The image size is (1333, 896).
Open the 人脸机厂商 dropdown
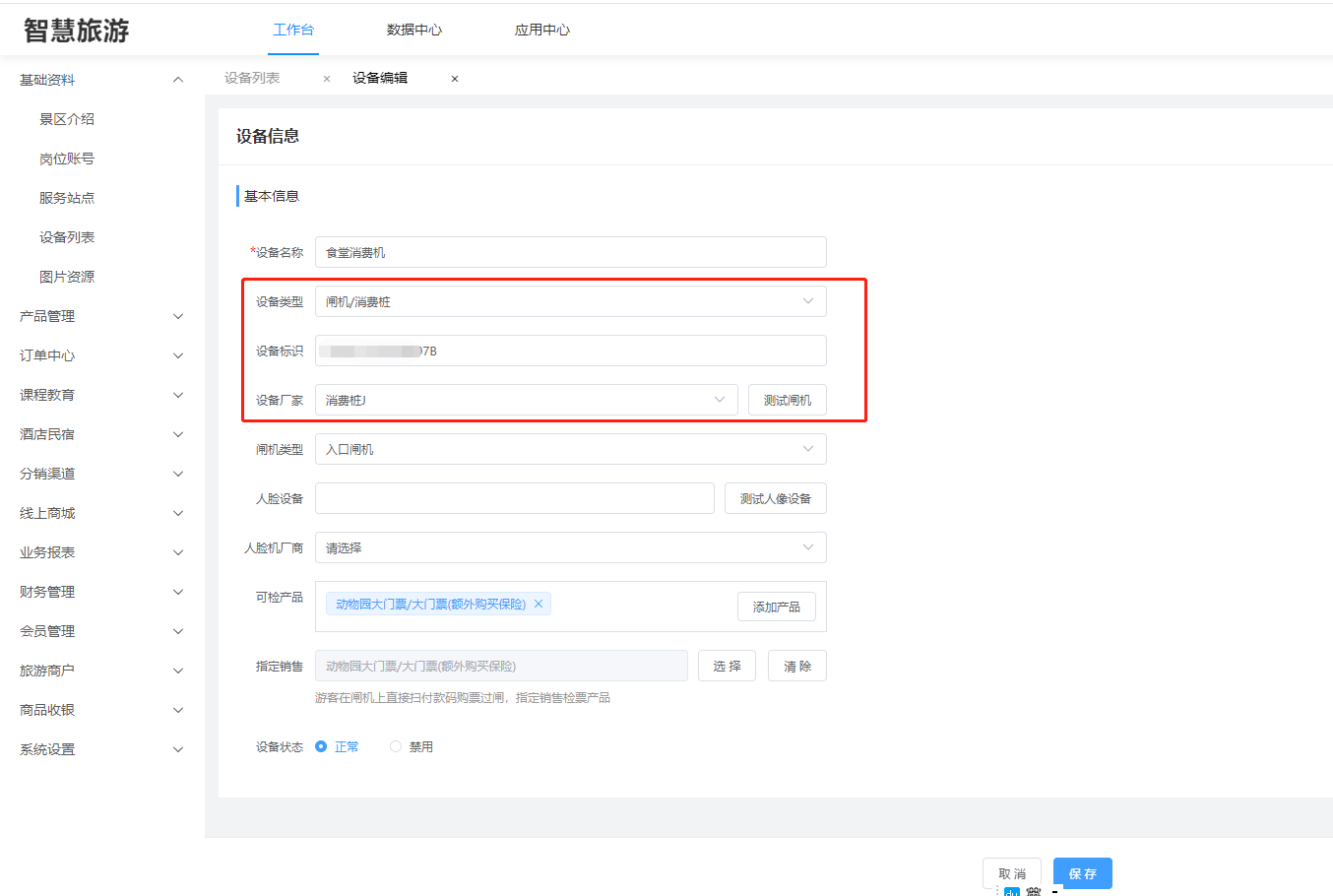click(570, 547)
